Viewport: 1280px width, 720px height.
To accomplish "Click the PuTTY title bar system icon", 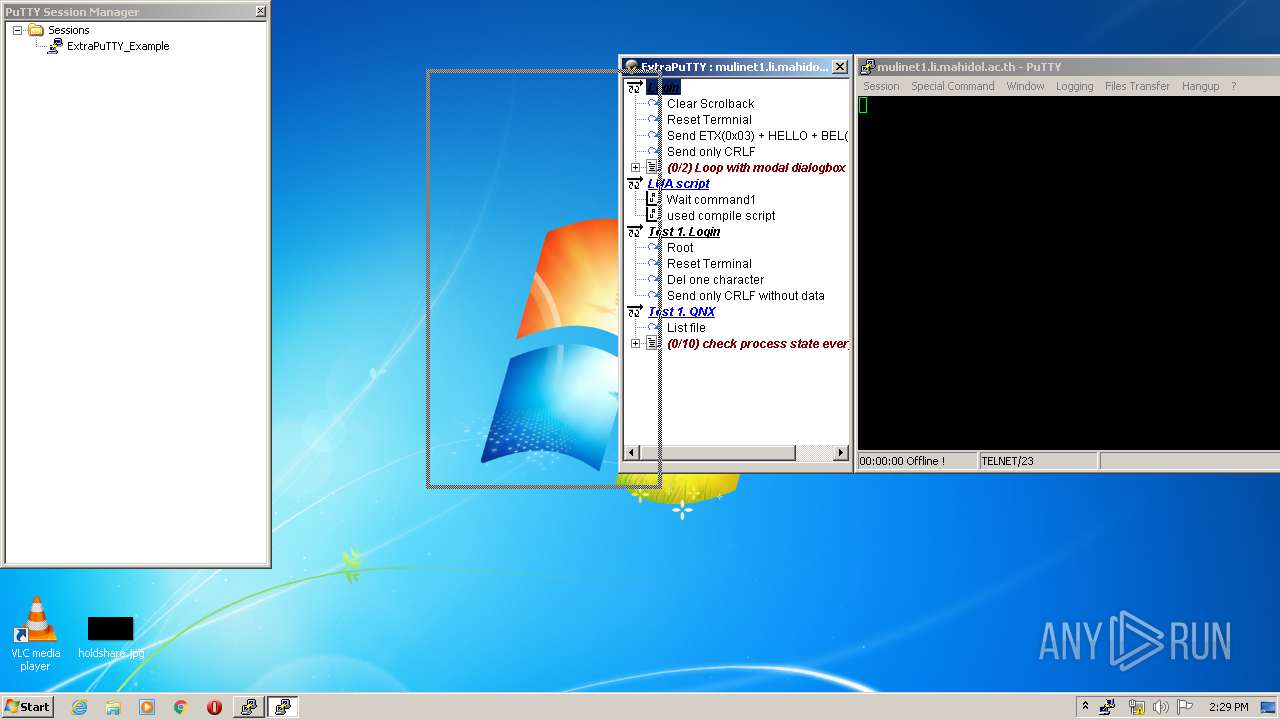I will pyautogui.click(x=867, y=67).
